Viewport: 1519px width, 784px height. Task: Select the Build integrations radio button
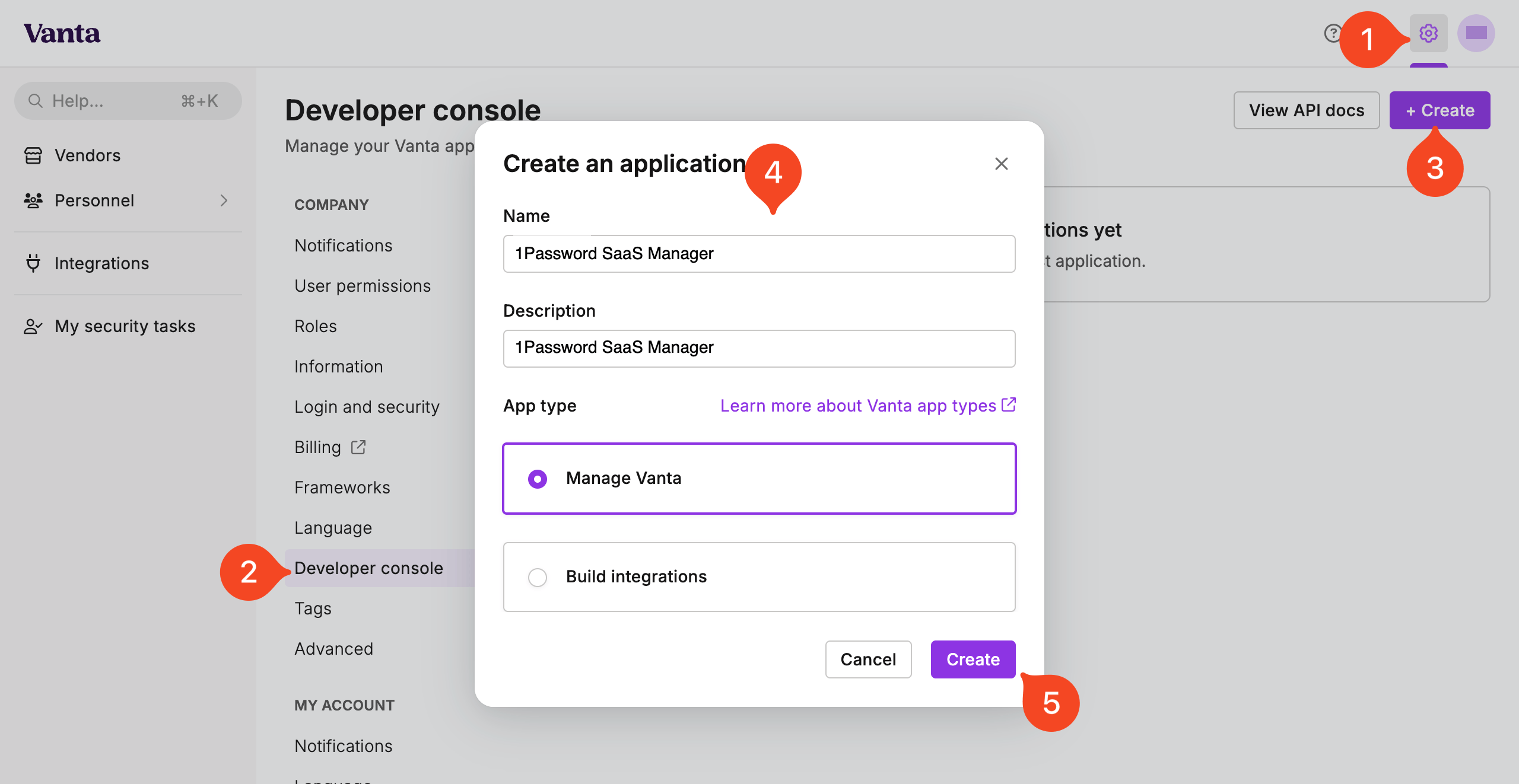click(x=538, y=577)
